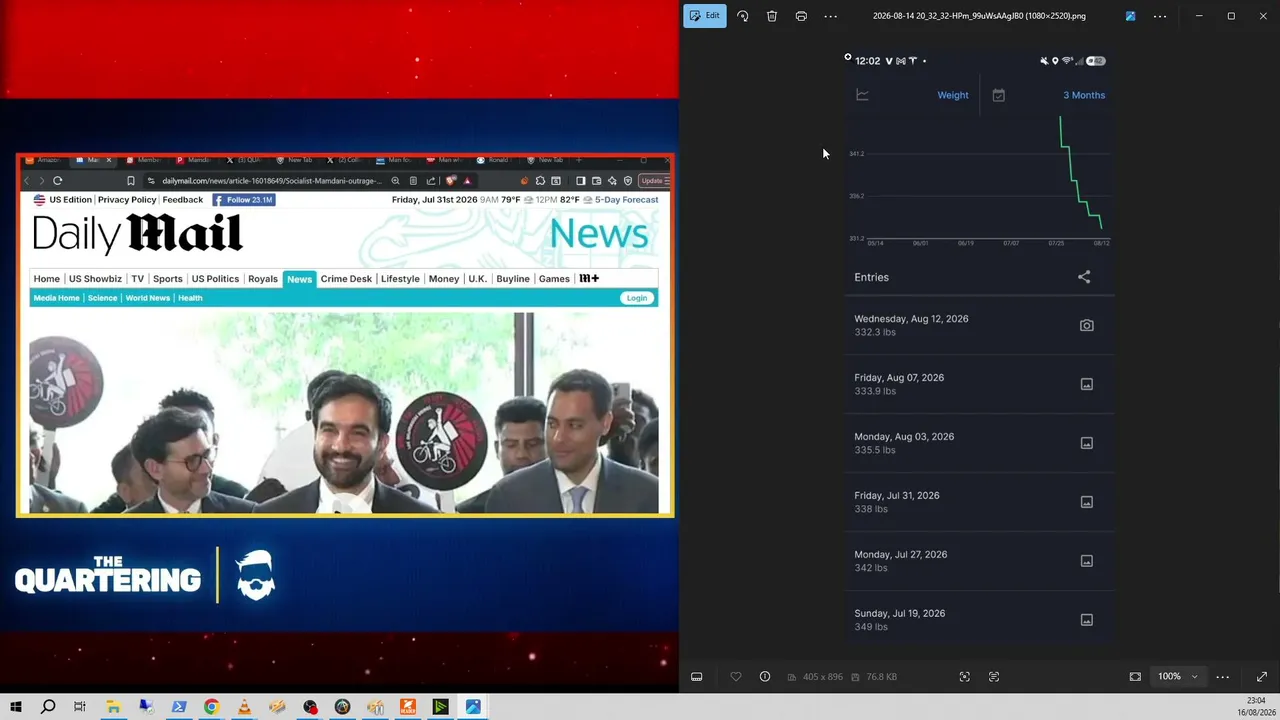Click the blue app icon in the Photos title bar
This screenshot has width=1280, height=720.
tap(1130, 16)
